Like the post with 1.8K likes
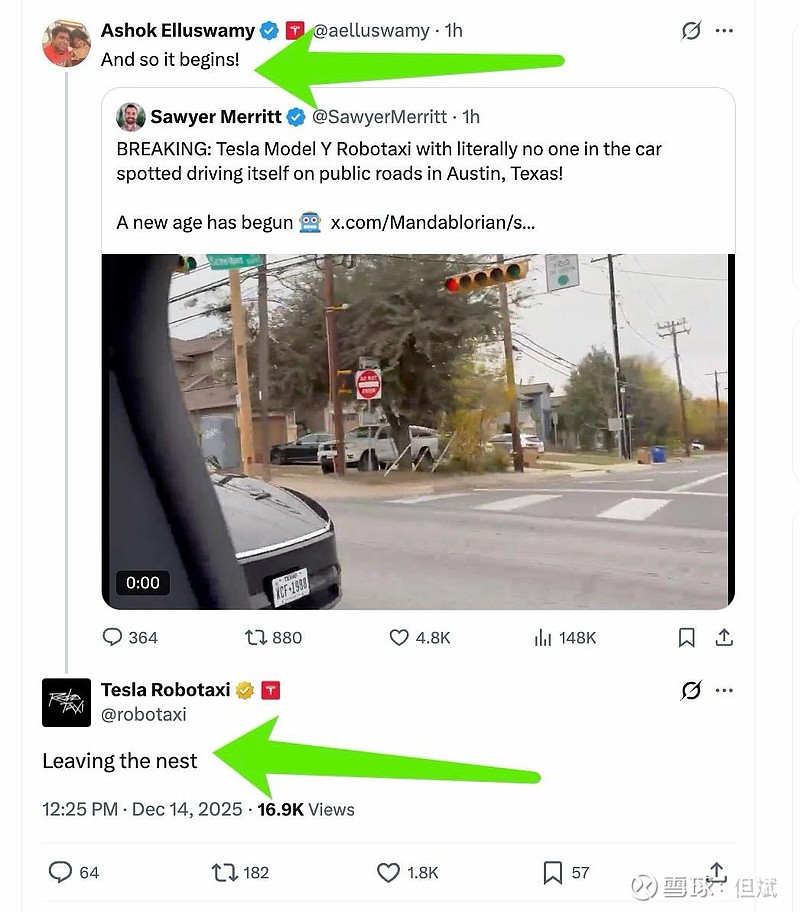 (x=389, y=872)
